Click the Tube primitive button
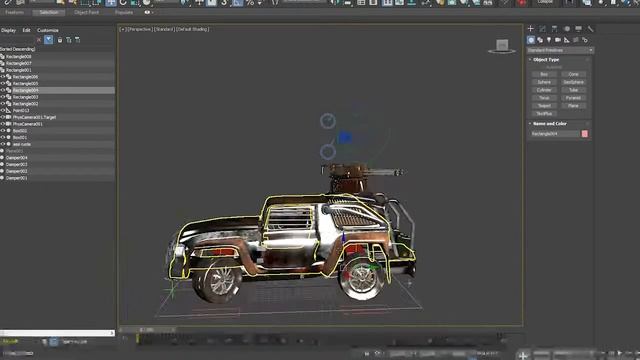 pos(573,90)
